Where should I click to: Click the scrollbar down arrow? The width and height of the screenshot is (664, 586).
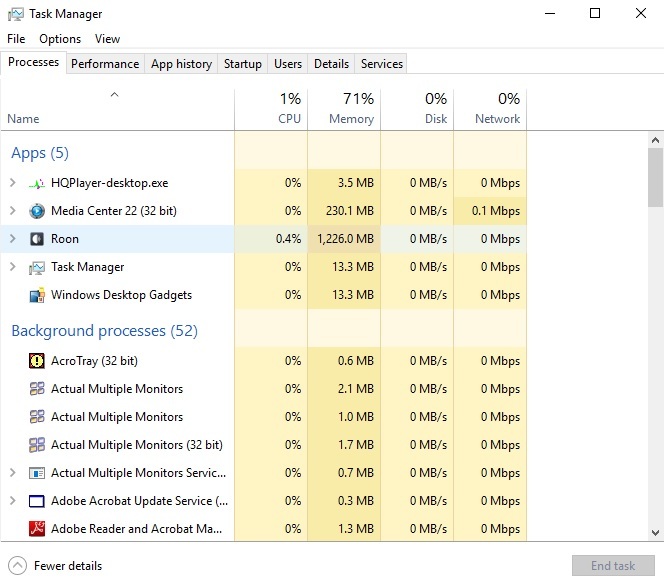pos(656,533)
